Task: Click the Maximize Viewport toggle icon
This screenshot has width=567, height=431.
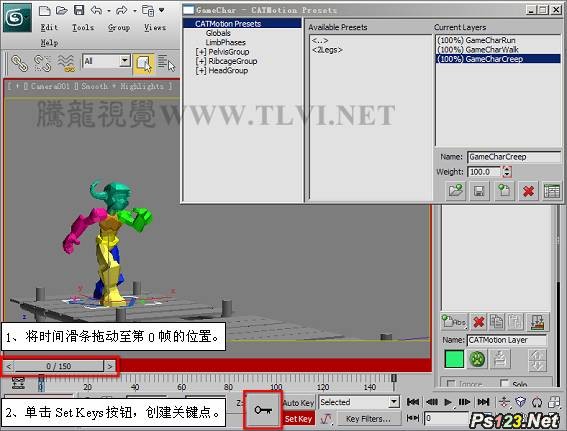Action: pos(553,402)
